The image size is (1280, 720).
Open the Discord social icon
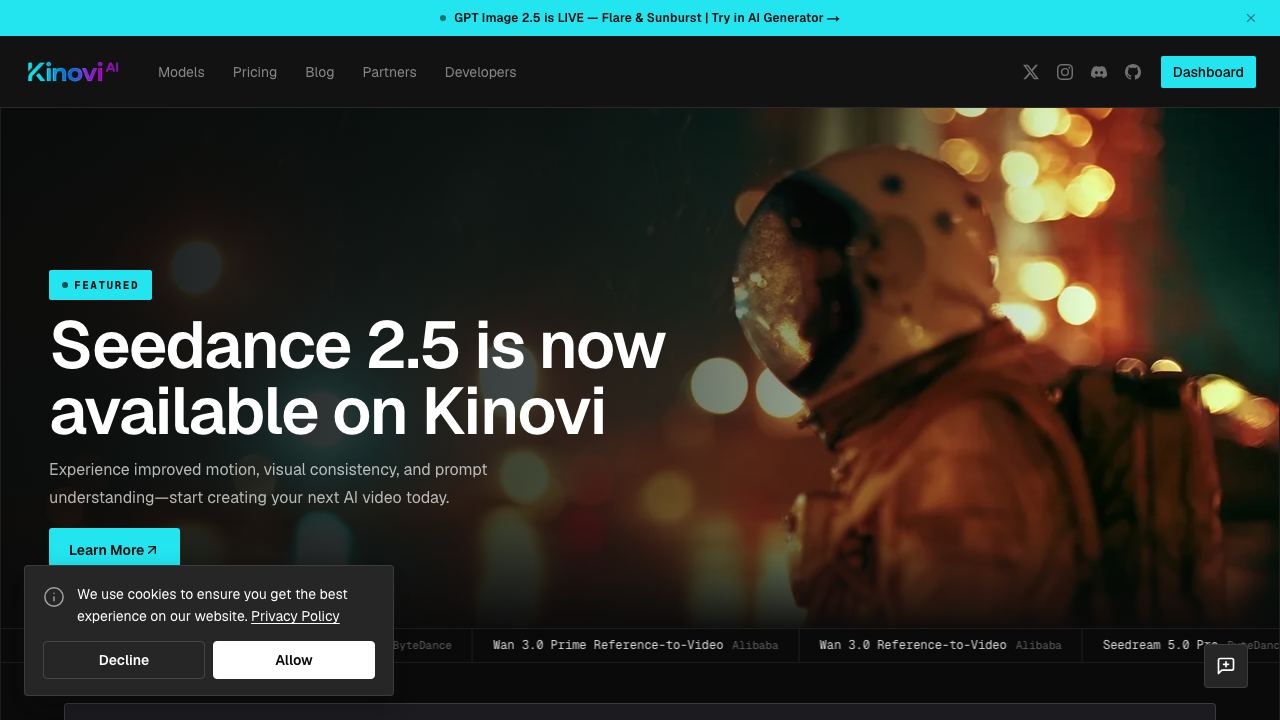(1099, 72)
